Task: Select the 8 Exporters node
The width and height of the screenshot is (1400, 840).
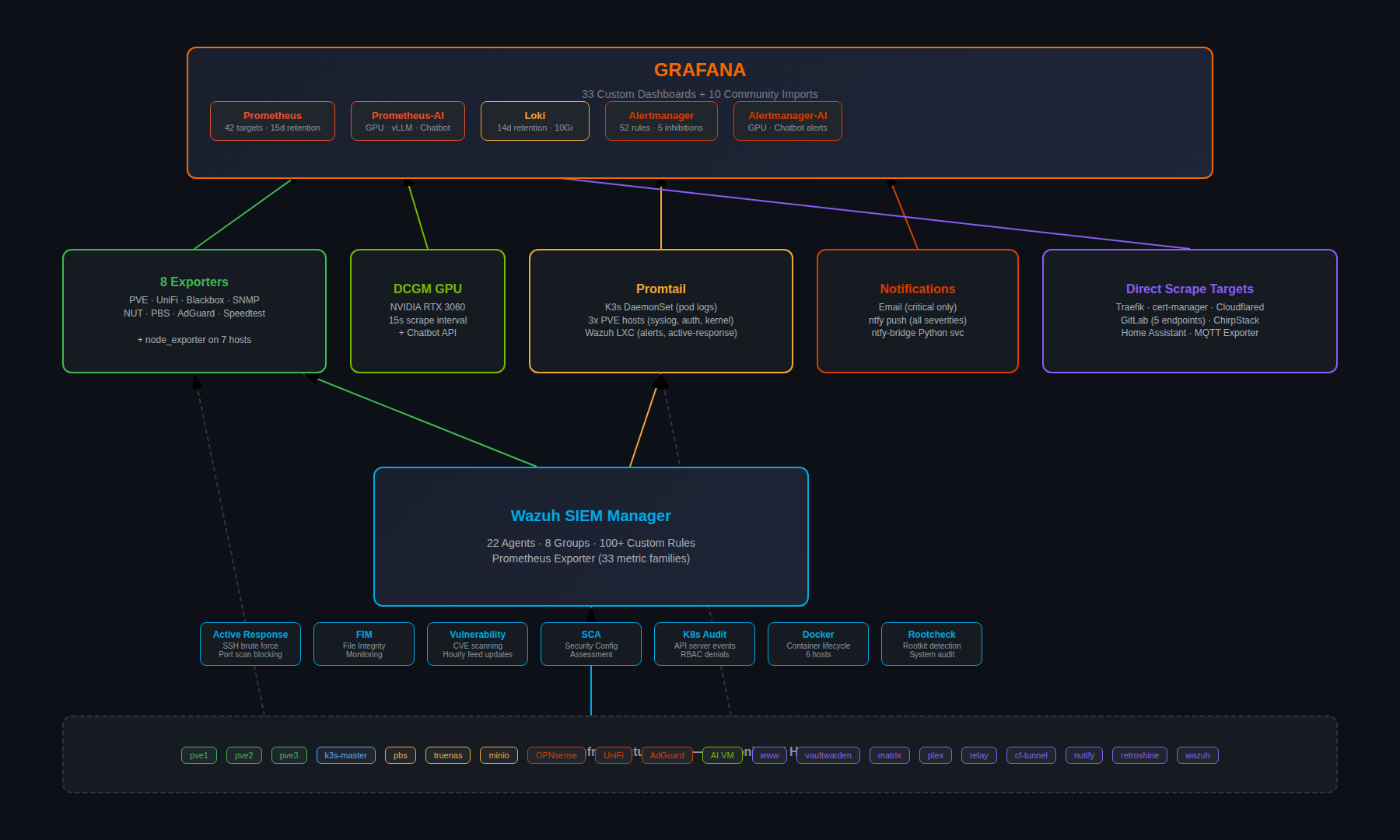Action: [x=194, y=311]
